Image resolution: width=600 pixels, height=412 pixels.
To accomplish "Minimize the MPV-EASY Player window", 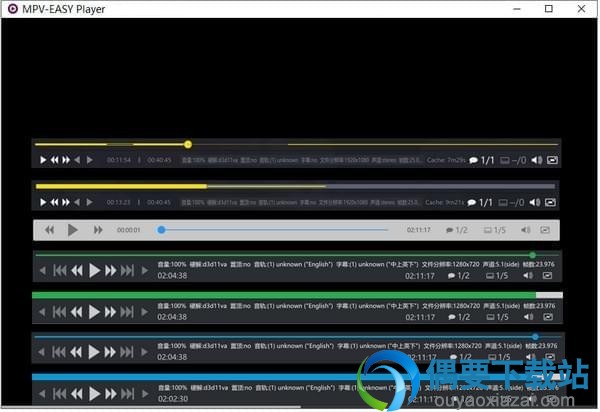I will [x=517, y=9].
